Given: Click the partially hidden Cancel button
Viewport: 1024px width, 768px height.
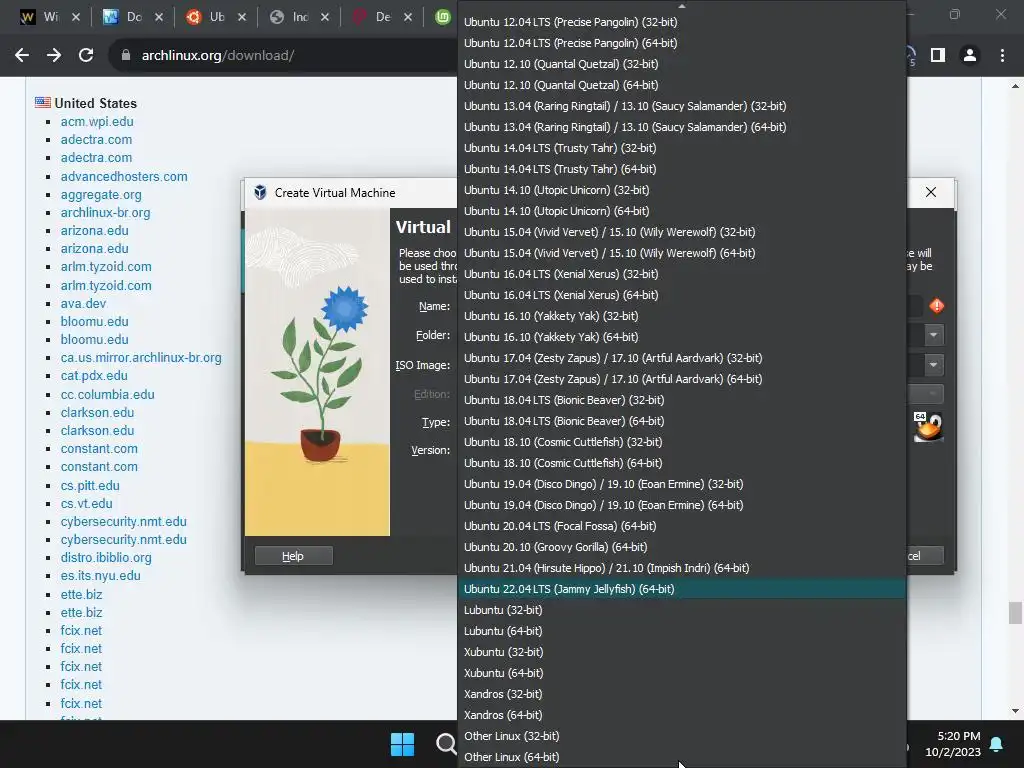Looking at the screenshot, I should point(924,556).
